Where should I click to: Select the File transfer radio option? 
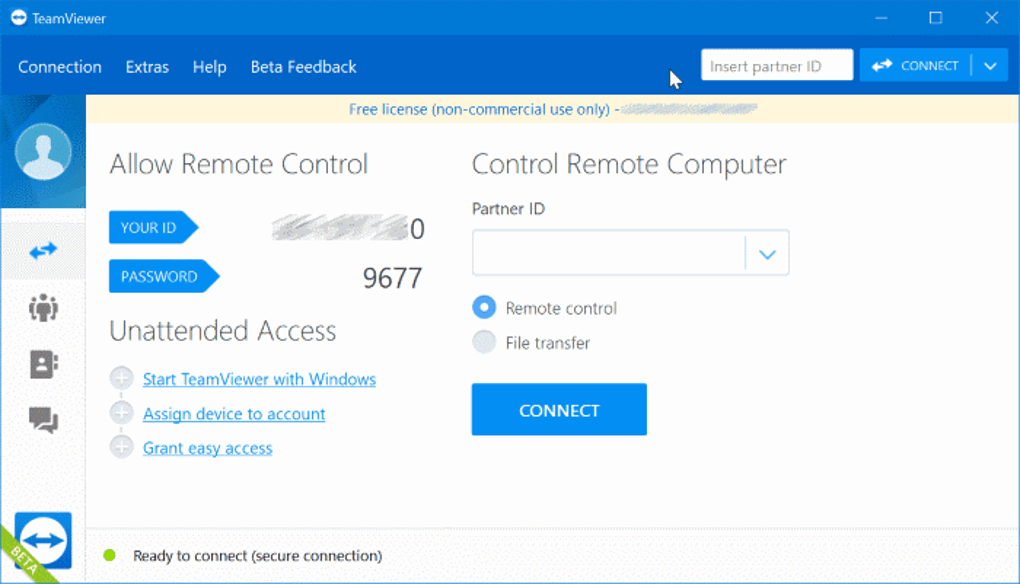coord(484,342)
